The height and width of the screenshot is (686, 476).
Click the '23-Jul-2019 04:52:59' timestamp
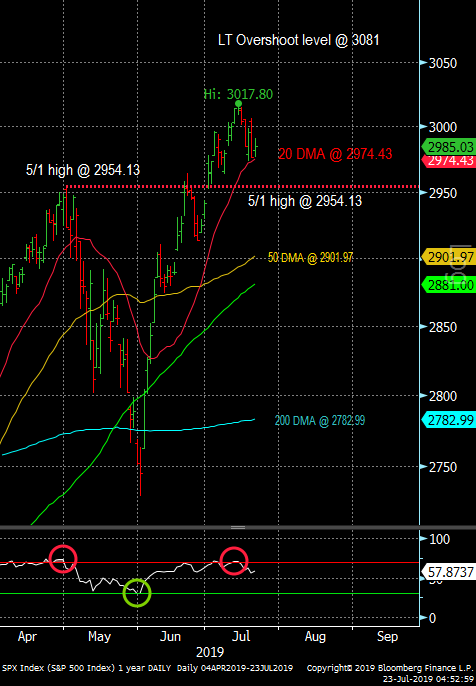pos(429,679)
